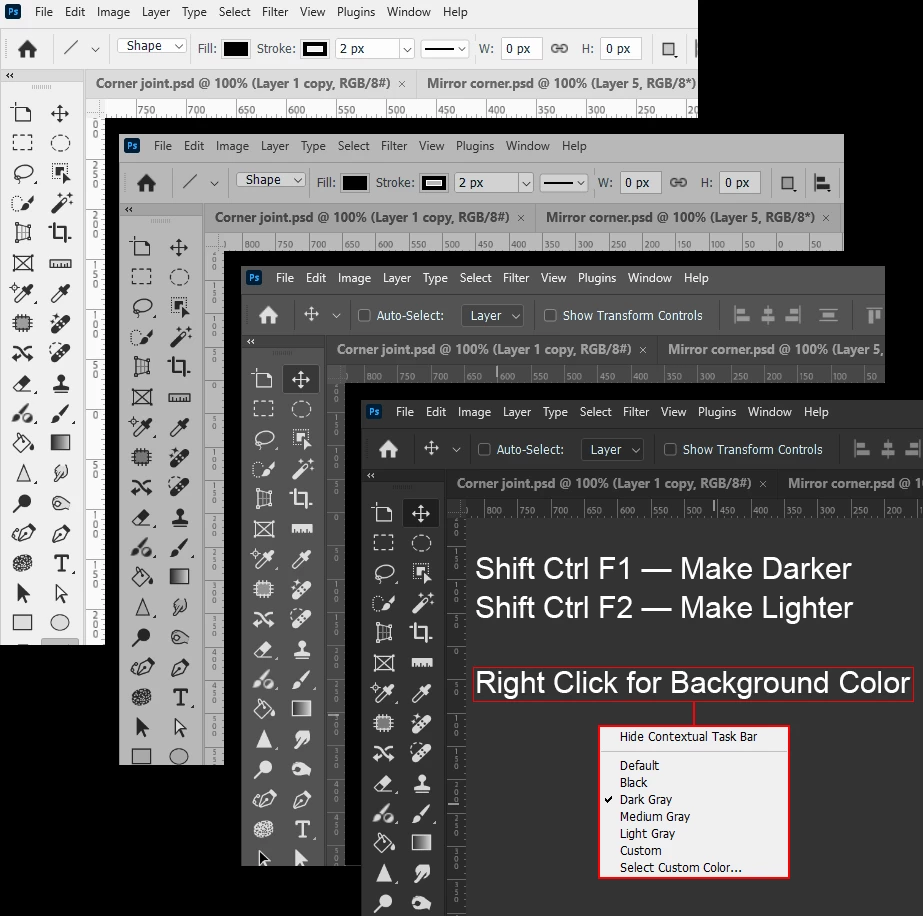Open the Stroke color swatch in the white-themed window
The height and width of the screenshot is (916, 923).
point(315,49)
